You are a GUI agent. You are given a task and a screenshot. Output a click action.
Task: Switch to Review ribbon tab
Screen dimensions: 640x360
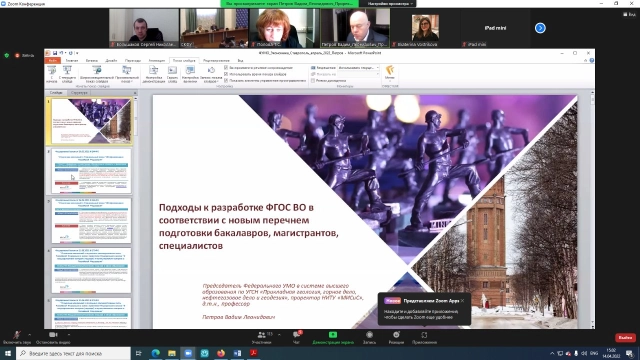tap(216, 60)
